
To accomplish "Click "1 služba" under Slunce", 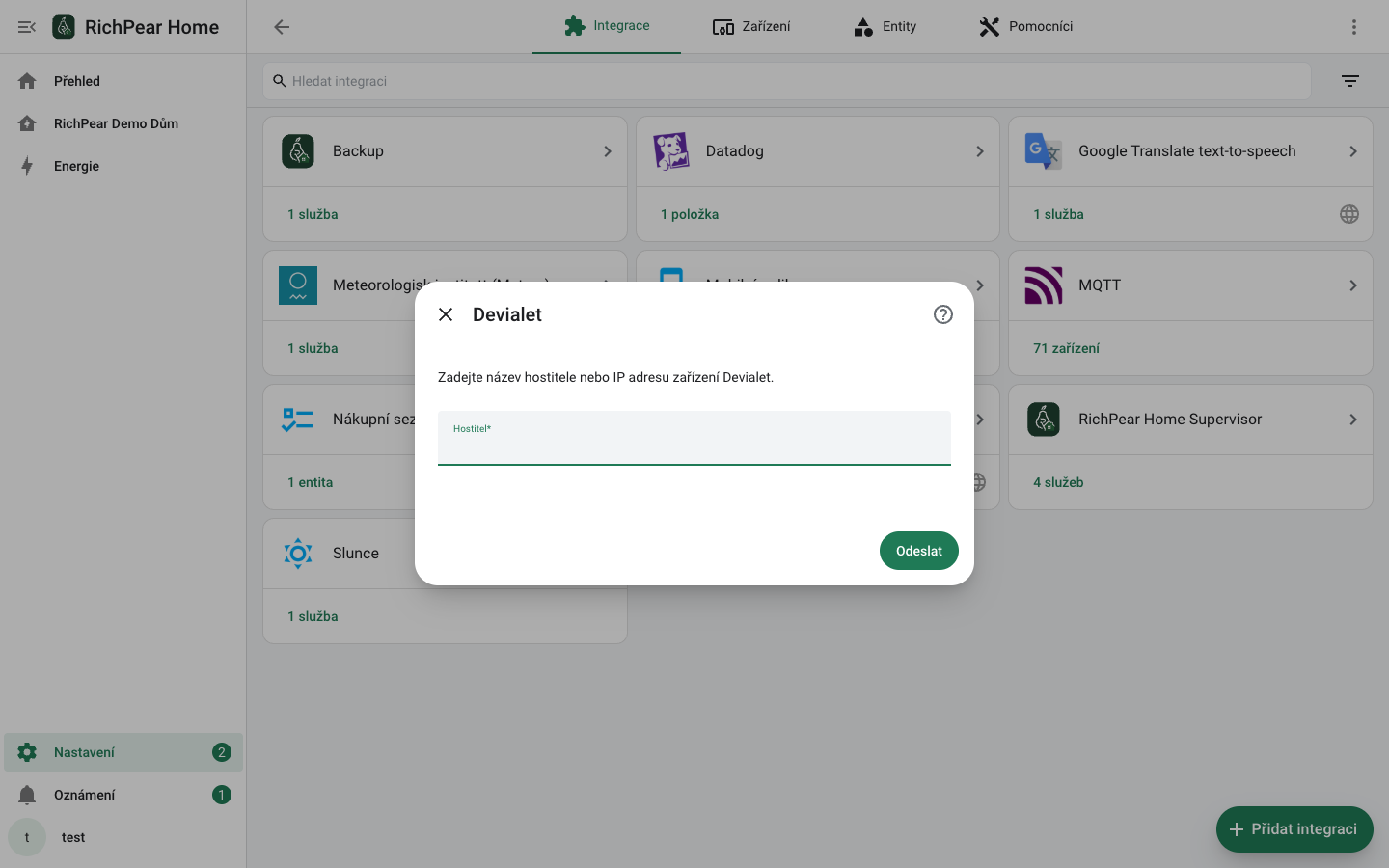I will [x=313, y=616].
